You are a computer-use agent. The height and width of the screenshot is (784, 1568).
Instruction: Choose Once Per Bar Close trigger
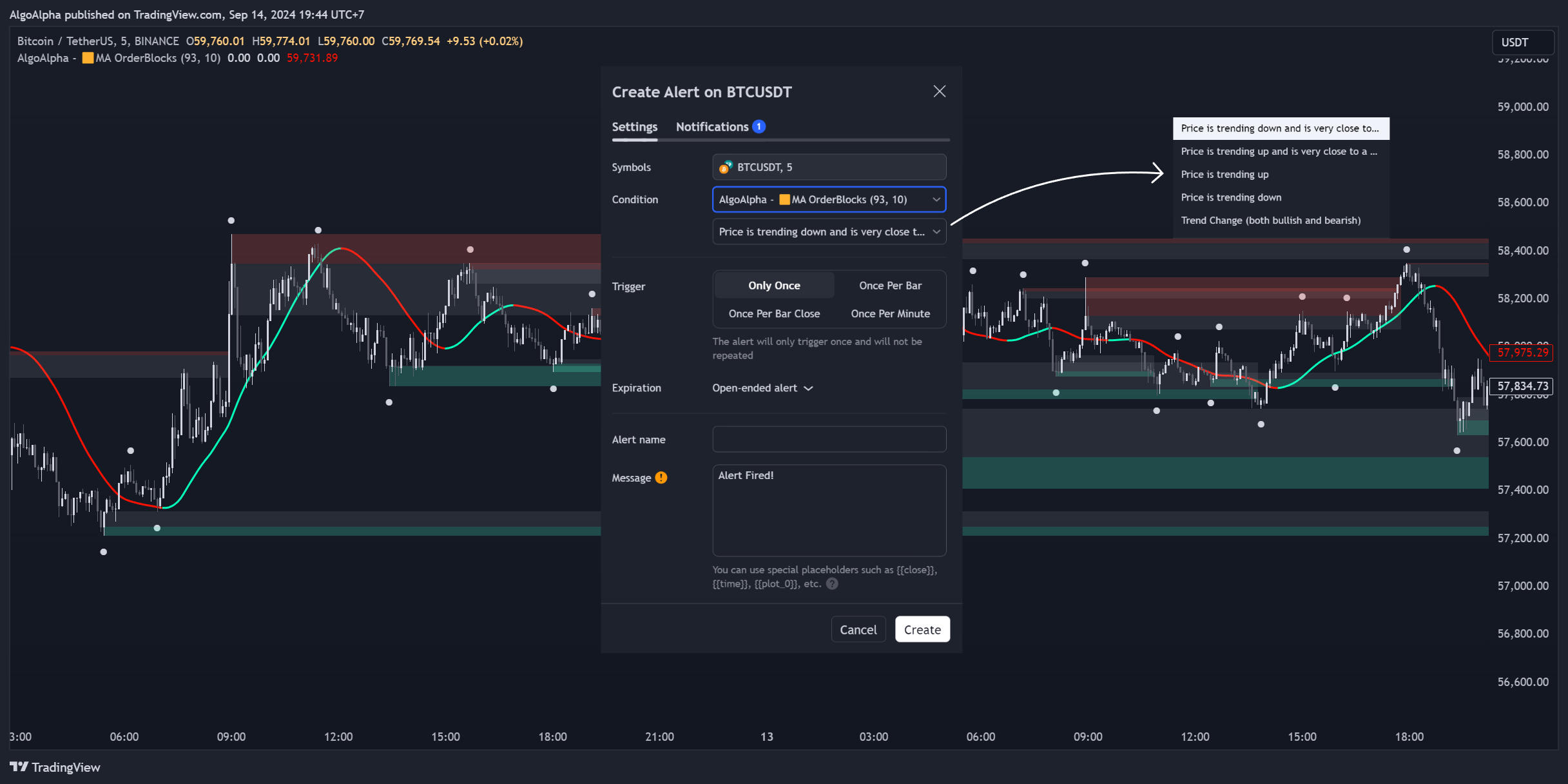(x=774, y=314)
